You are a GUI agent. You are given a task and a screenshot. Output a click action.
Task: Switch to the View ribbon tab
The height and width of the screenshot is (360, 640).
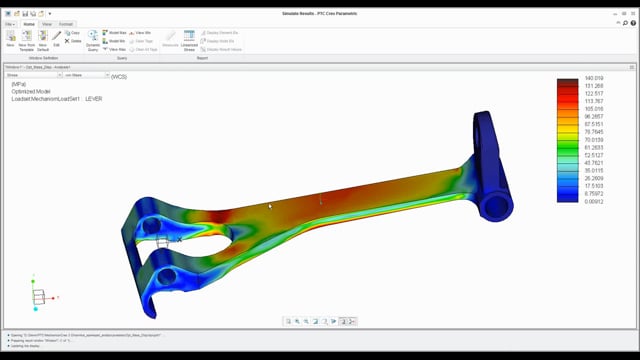[x=47, y=24]
